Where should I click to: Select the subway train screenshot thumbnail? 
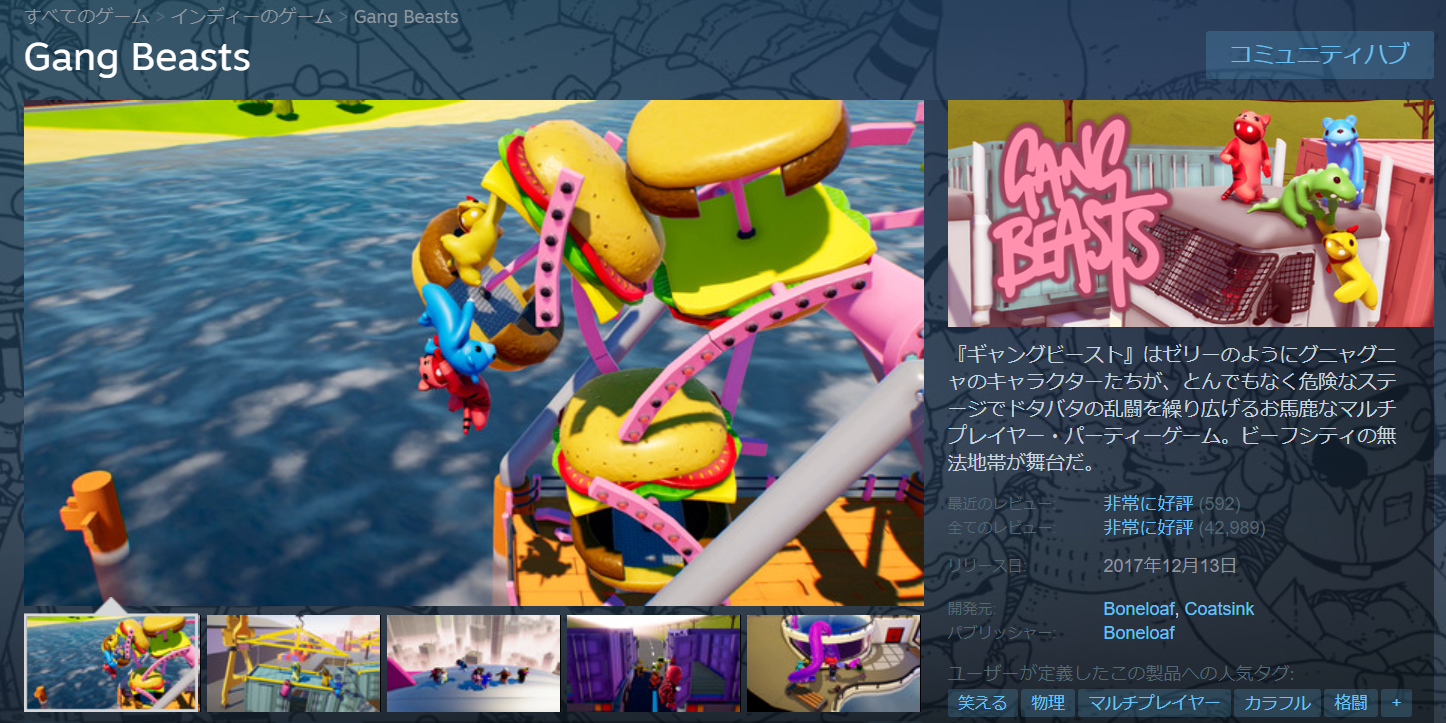tap(652, 662)
